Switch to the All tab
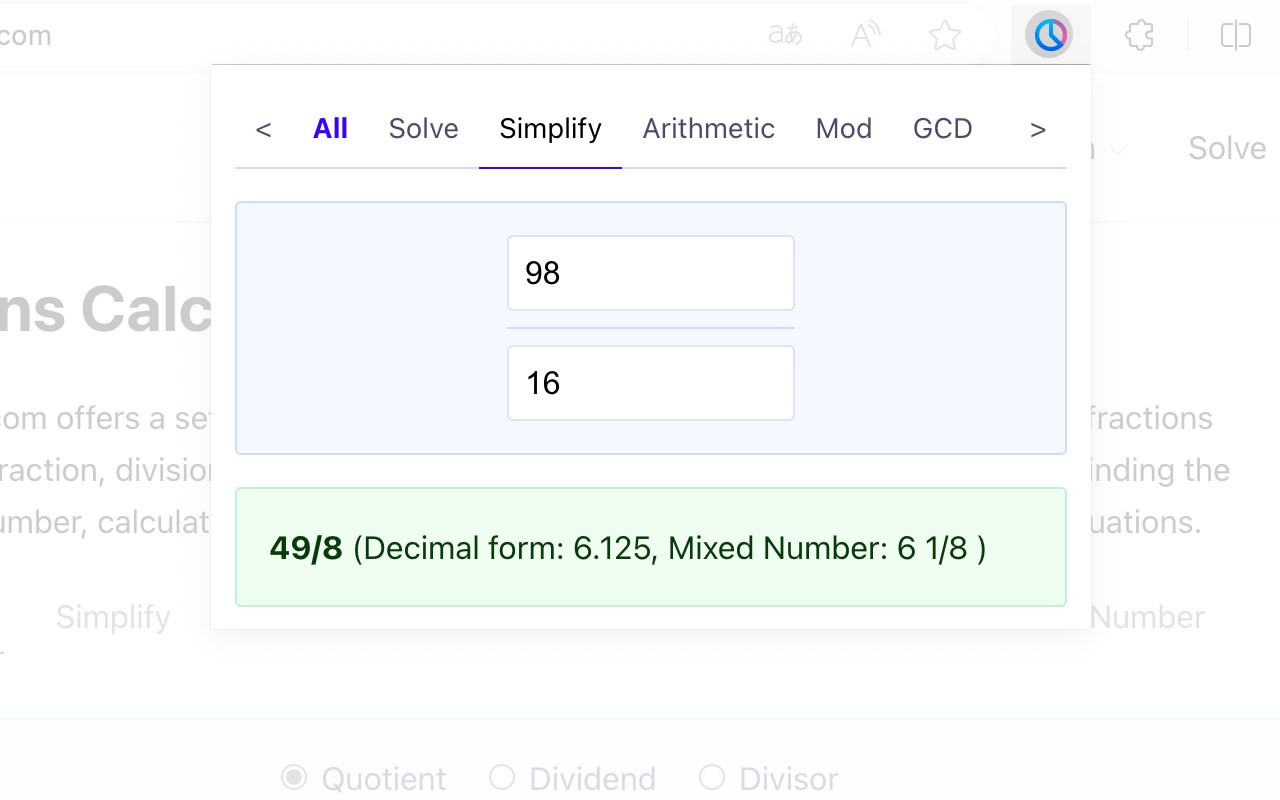The width and height of the screenshot is (1280, 800). pyautogui.click(x=330, y=129)
